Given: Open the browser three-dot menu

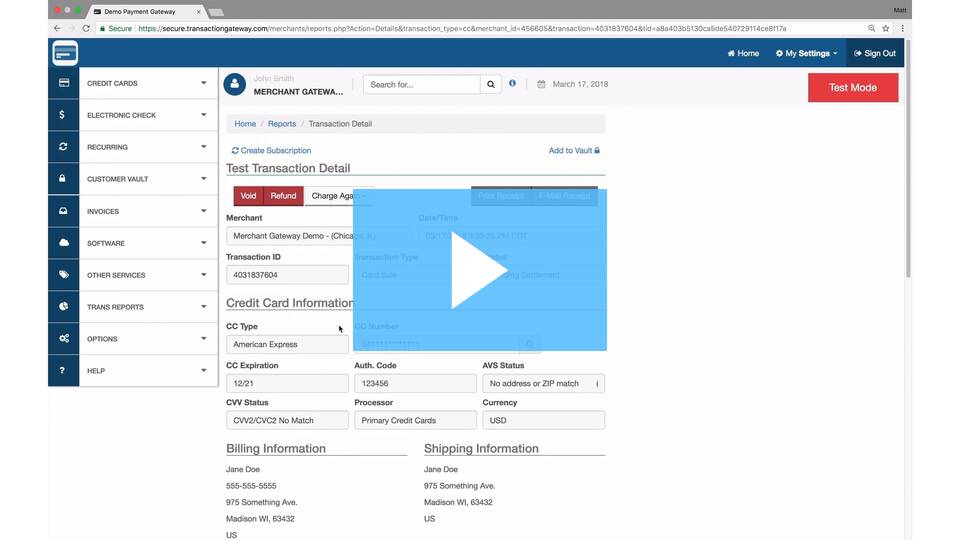Looking at the screenshot, I should click(902, 28).
